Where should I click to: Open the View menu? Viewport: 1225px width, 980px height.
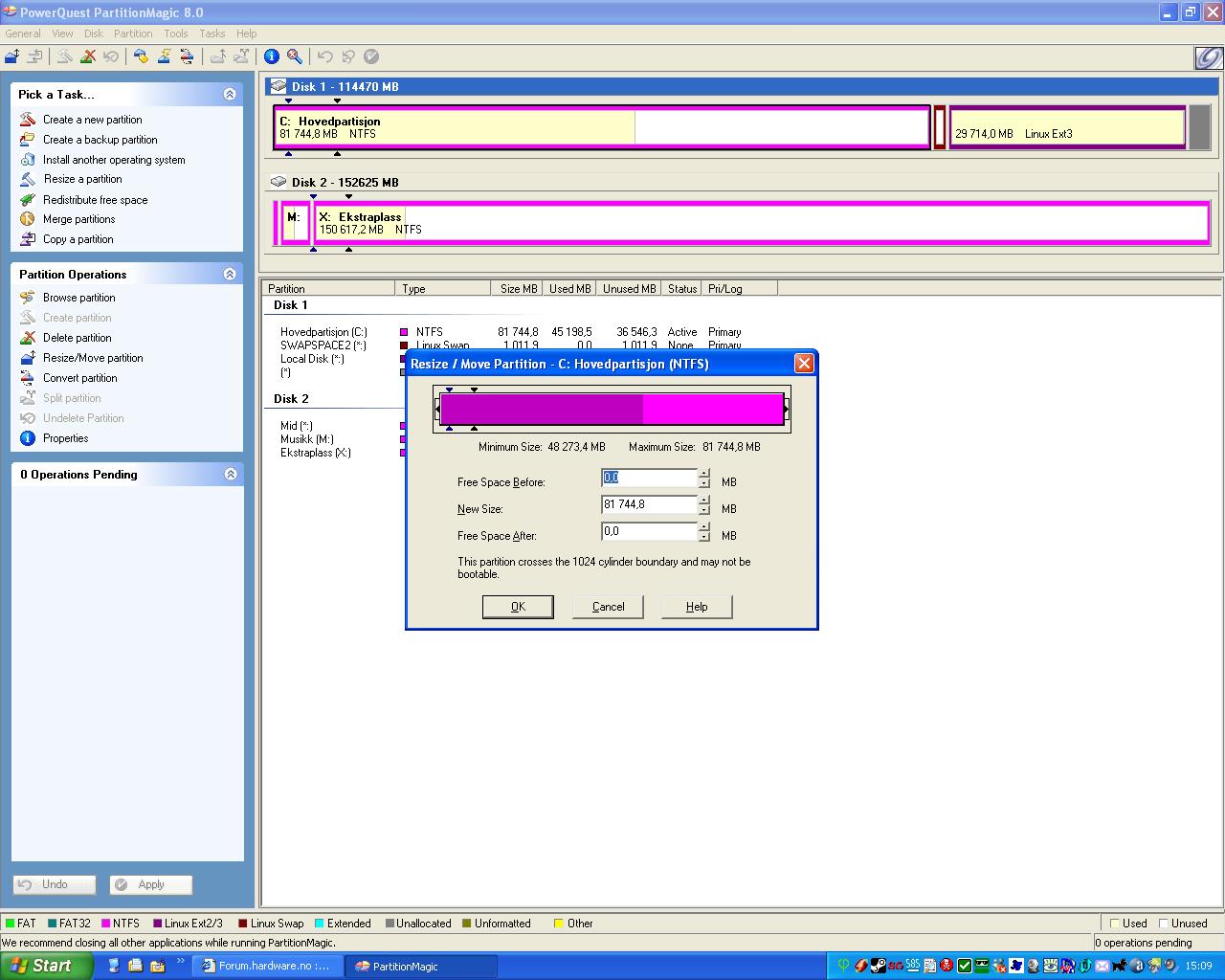point(62,33)
